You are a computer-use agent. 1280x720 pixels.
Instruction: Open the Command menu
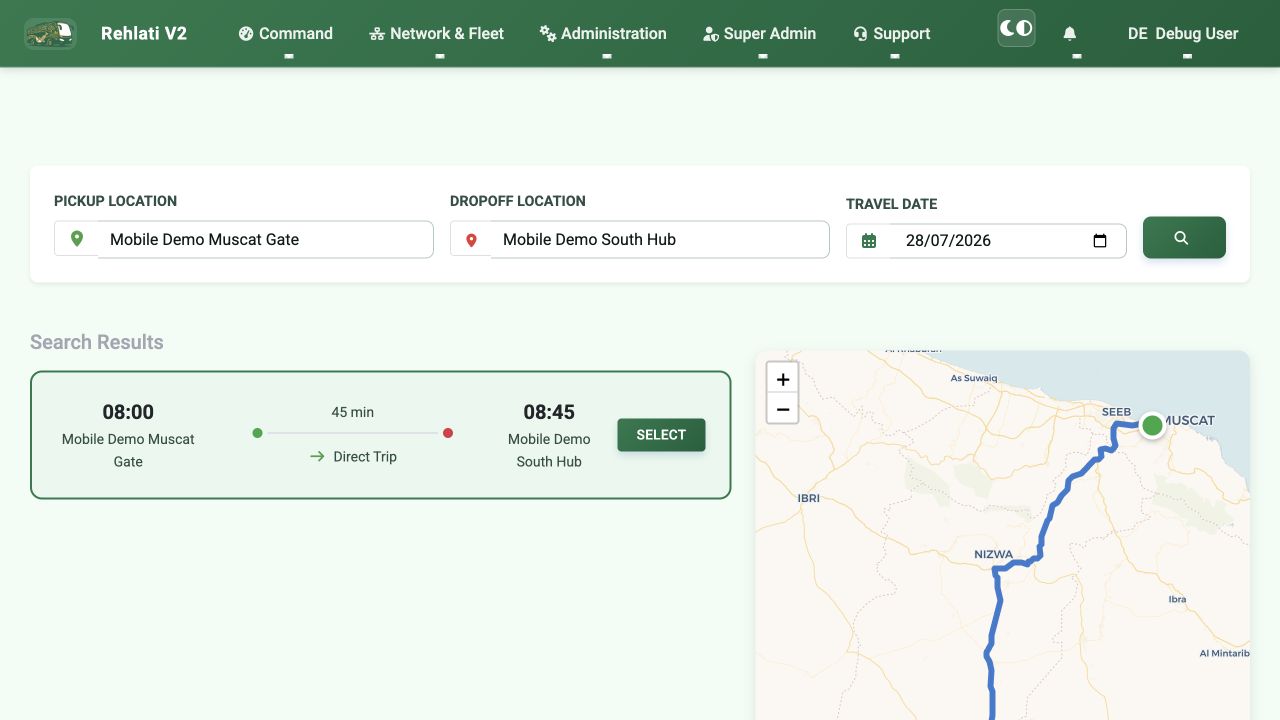pyautogui.click(x=286, y=33)
